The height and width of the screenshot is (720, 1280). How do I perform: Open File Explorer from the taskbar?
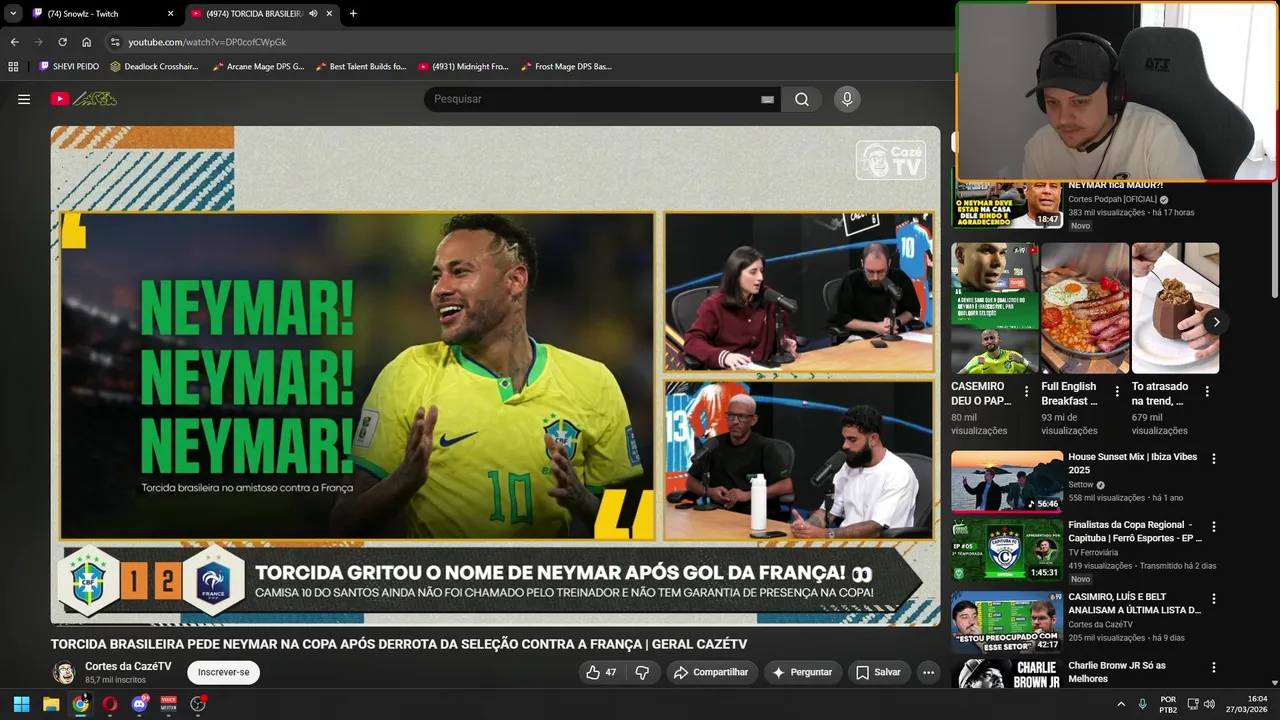(51, 704)
